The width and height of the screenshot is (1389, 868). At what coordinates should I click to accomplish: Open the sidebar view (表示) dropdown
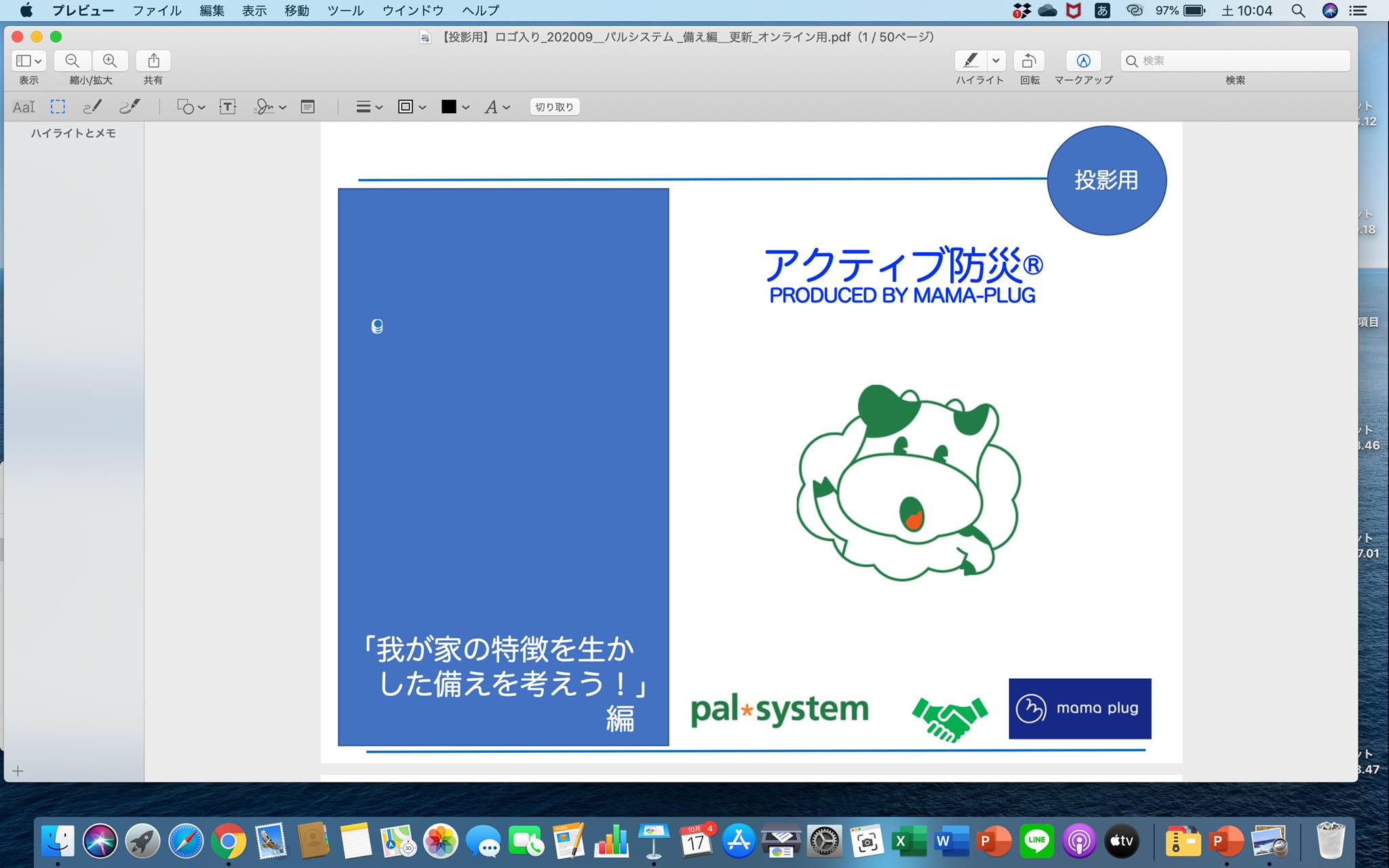coord(28,61)
